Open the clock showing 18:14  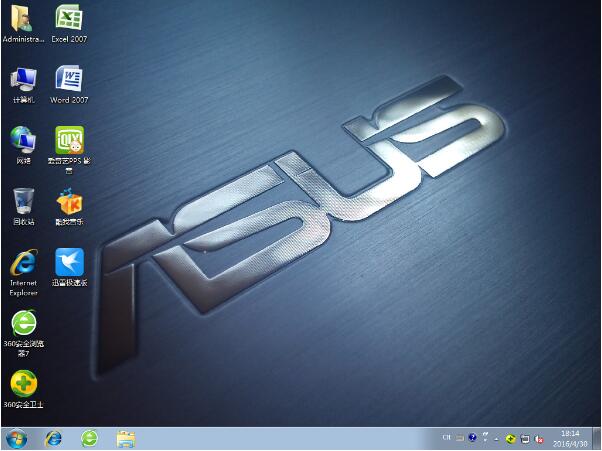[570, 438]
